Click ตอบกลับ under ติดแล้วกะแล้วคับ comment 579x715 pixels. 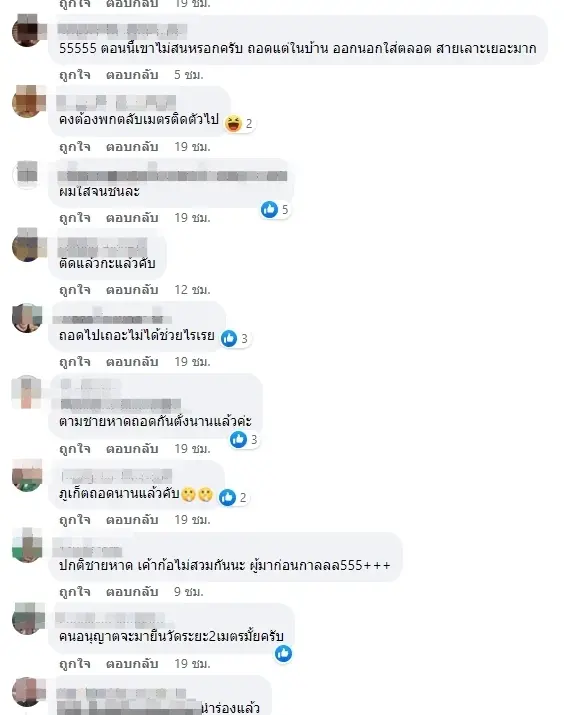point(132,290)
